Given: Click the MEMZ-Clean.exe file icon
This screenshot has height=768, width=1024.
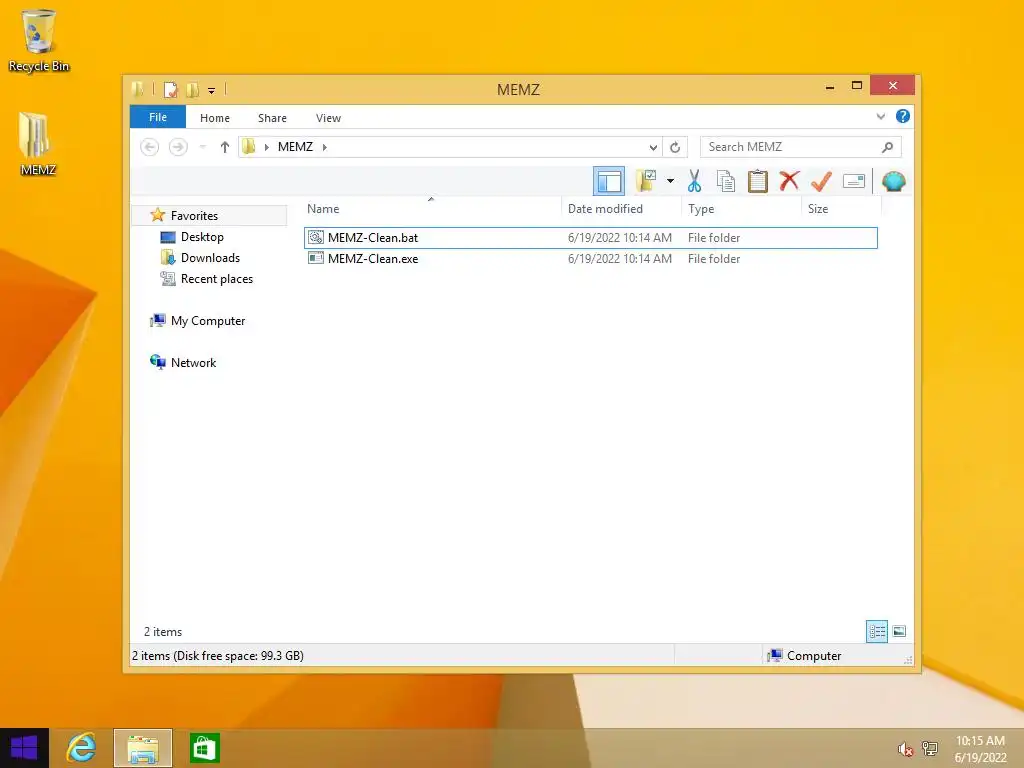Looking at the screenshot, I should (315, 258).
